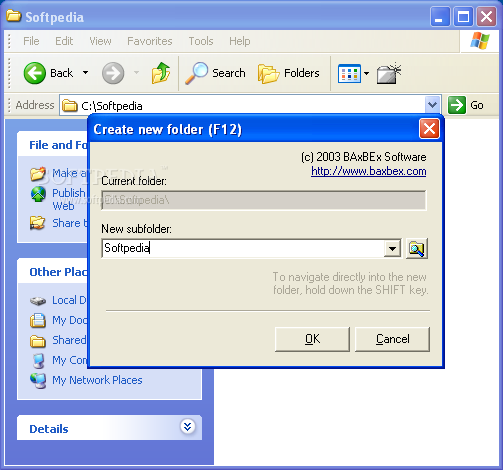This screenshot has width=503, height=470.
Task: Open the New subfolder dropdown list
Action: (x=392, y=248)
